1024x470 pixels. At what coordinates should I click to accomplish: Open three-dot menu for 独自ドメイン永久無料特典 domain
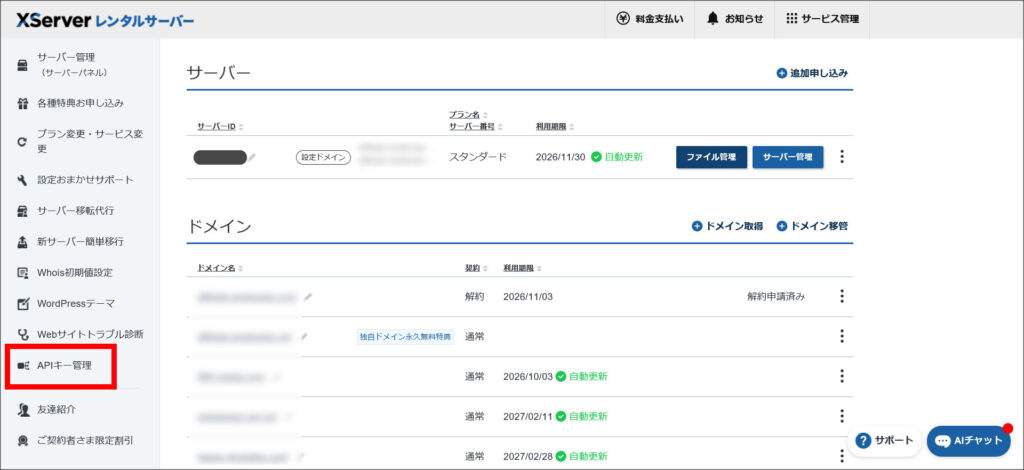[x=842, y=336]
